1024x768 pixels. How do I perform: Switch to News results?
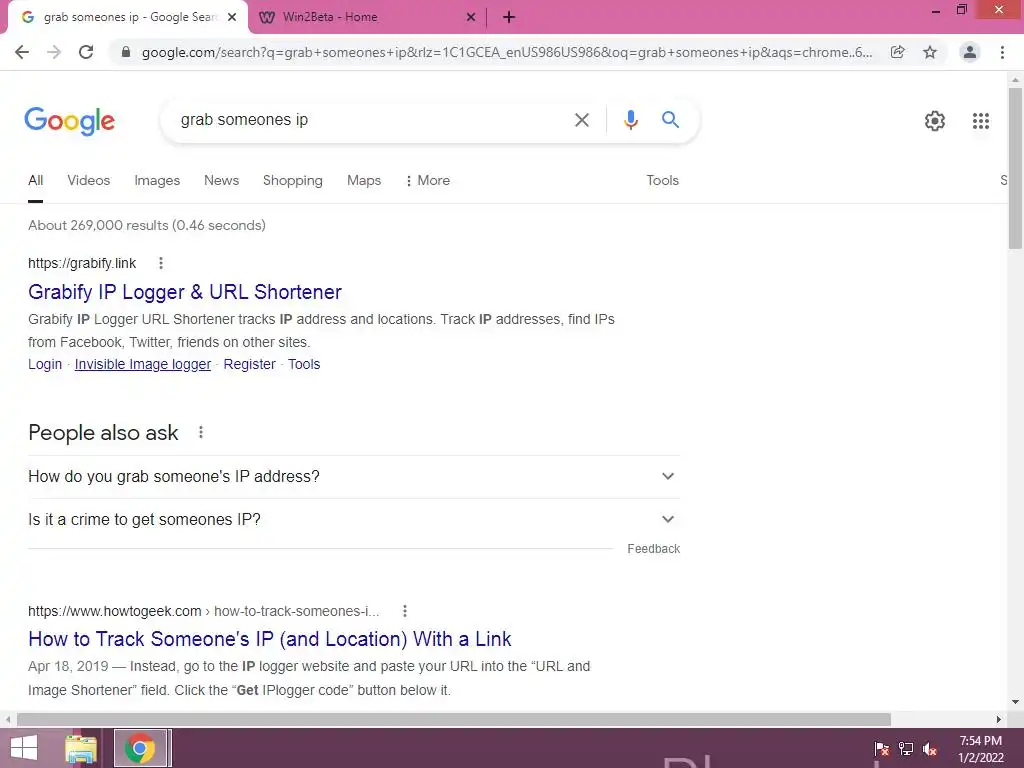click(x=221, y=181)
